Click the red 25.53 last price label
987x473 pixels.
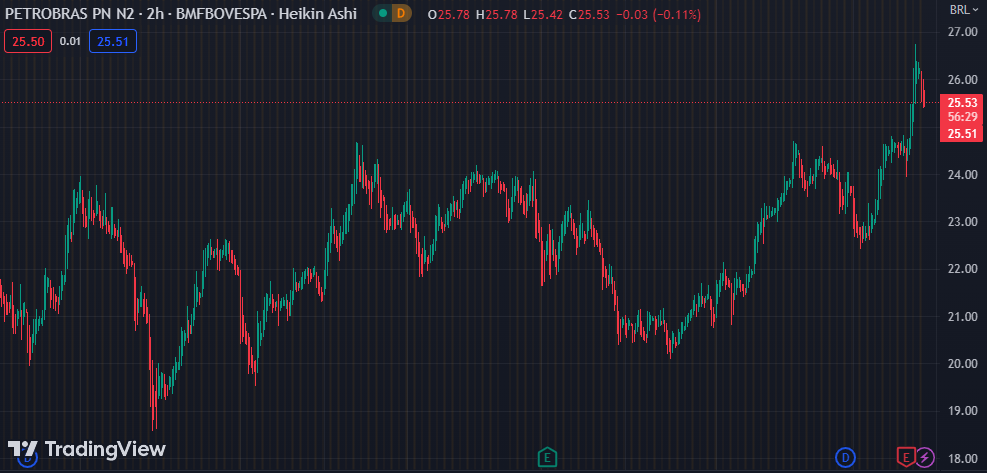[962, 103]
